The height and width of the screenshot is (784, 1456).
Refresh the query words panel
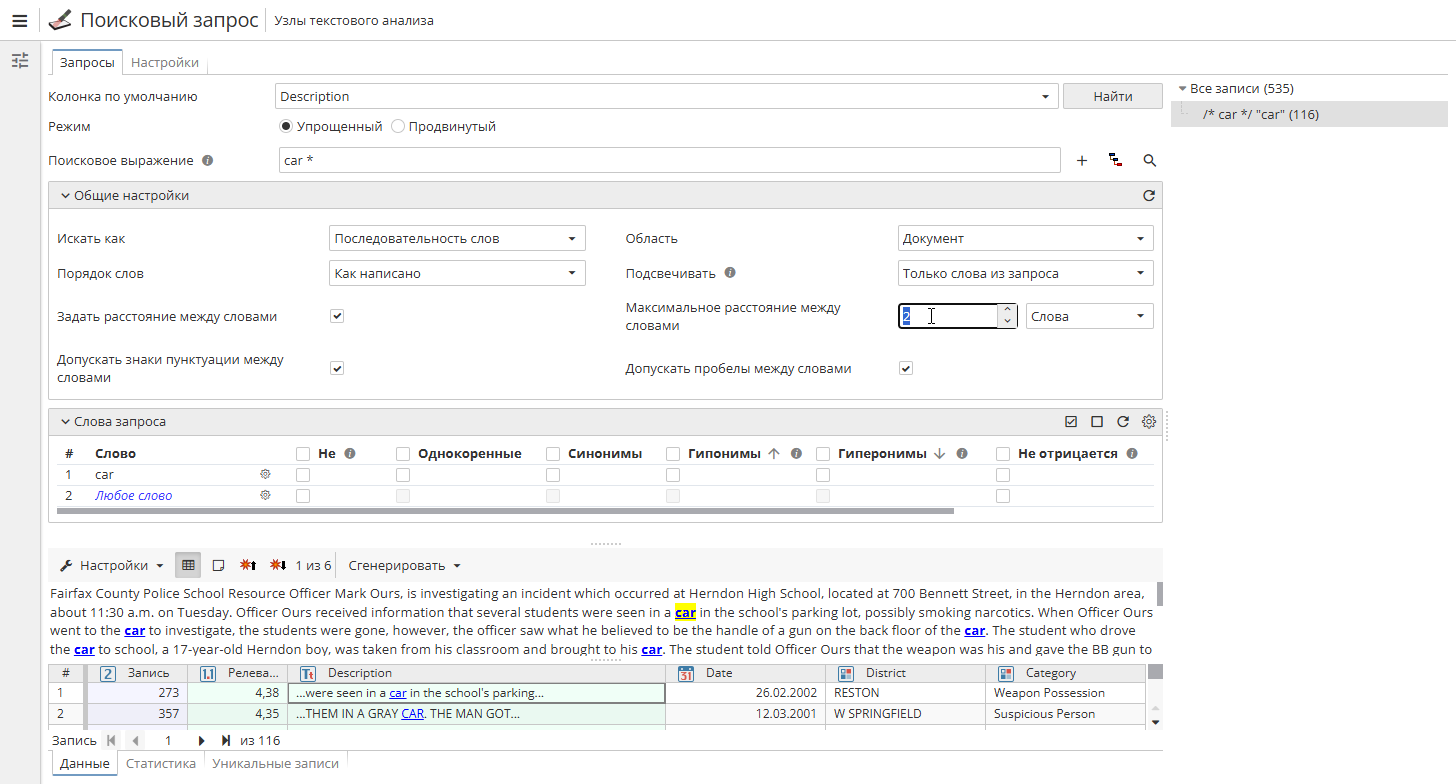click(1123, 422)
